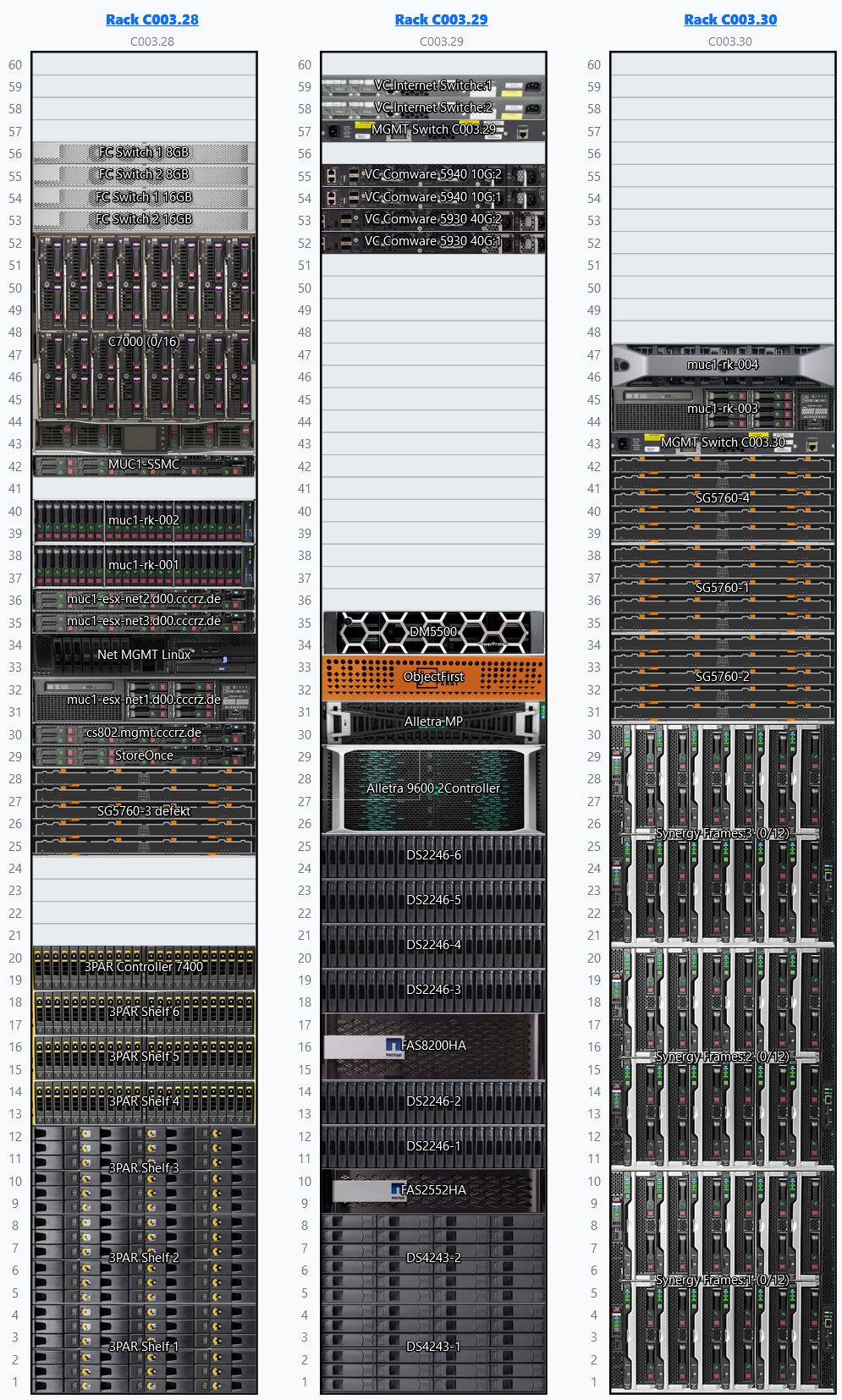Viewport: 842px width, 1400px height.
Task: Select the 3PAR Controller 7400
Action: point(144,968)
